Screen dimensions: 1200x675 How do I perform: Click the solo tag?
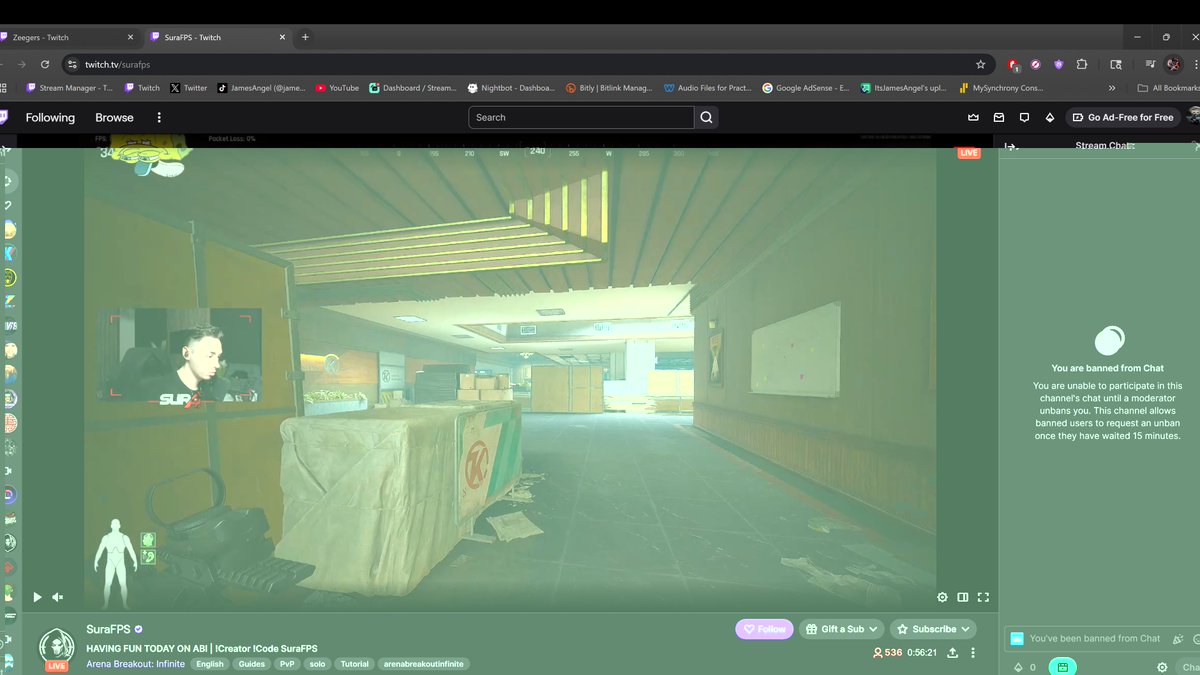click(x=317, y=664)
